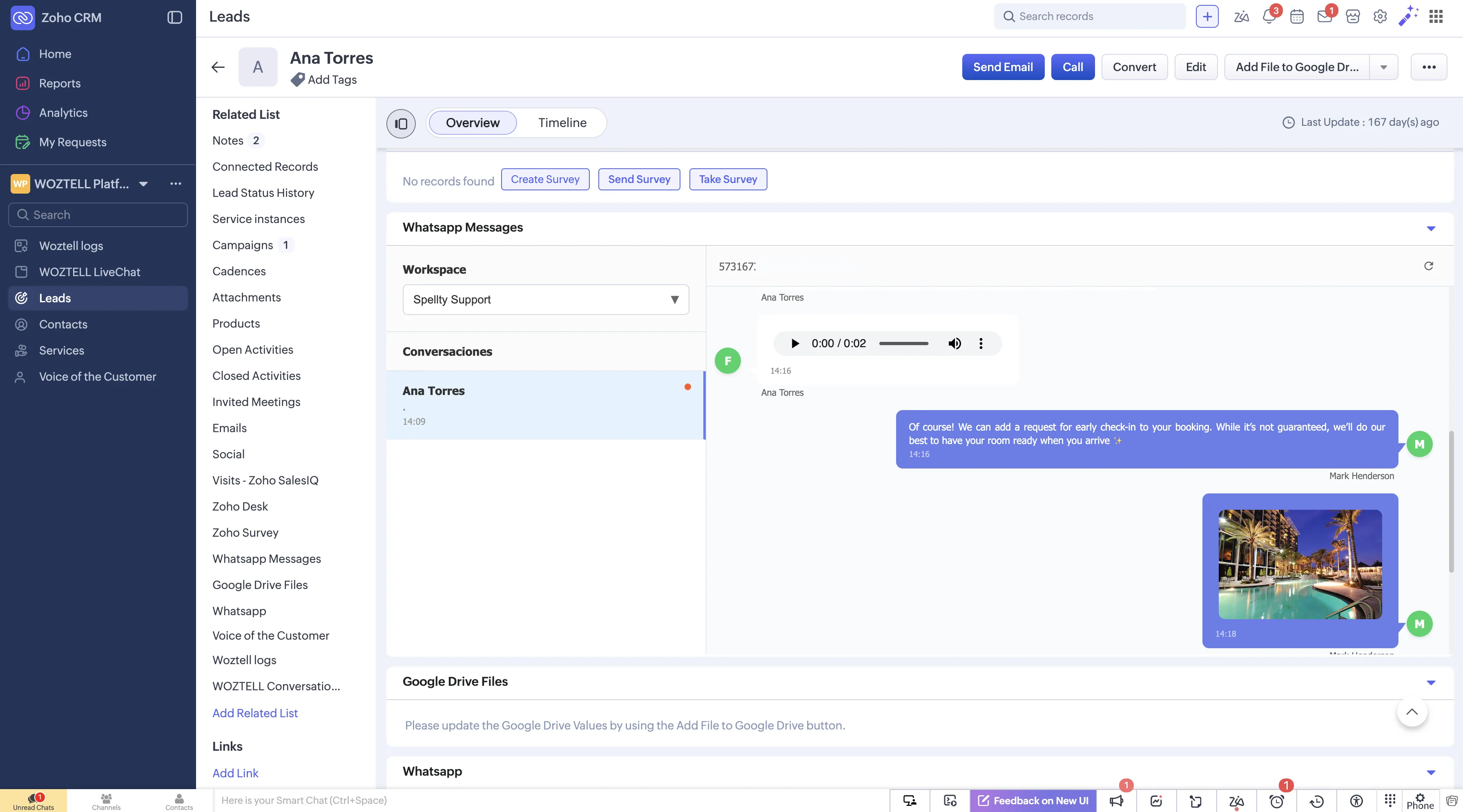This screenshot has width=1463, height=812.
Task: Open the quick create plus button
Action: (1207, 16)
